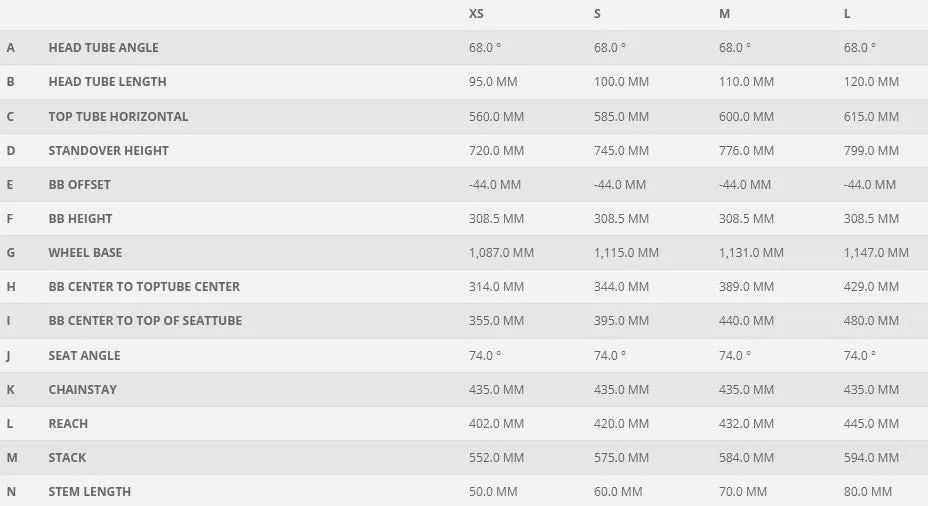Click the STANDOVER HEIGHT row label
Viewport: 928px width, 506px height.
pyautogui.click(x=108, y=150)
